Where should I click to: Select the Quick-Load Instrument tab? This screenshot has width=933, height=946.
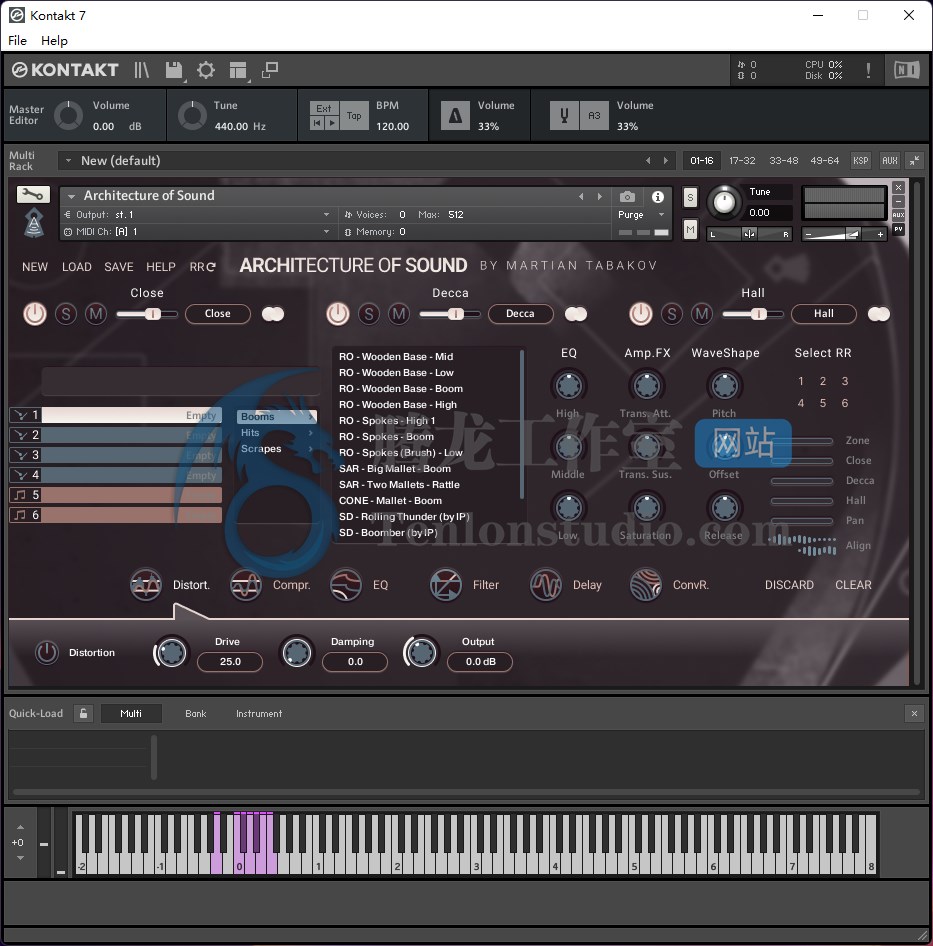click(259, 713)
